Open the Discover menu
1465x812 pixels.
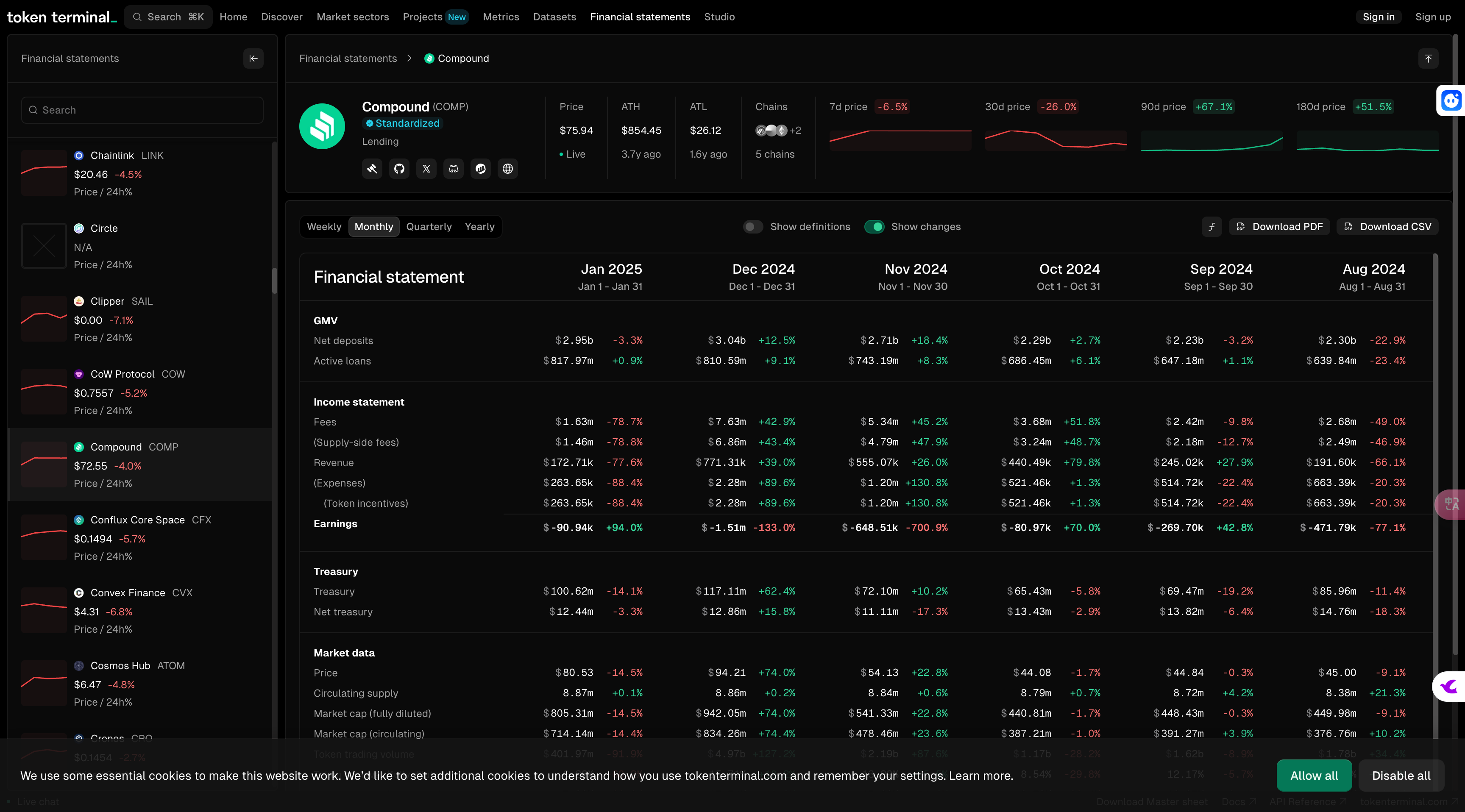click(x=281, y=17)
